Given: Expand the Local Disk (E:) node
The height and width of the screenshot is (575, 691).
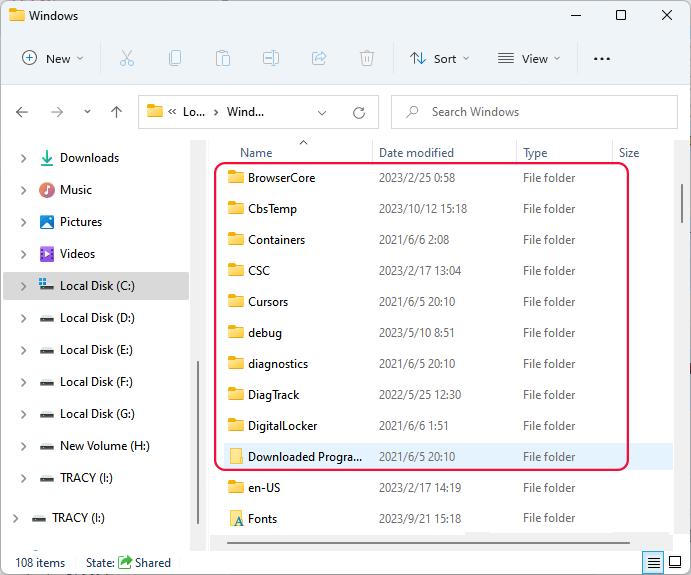Looking at the screenshot, I should click(23, 350).
